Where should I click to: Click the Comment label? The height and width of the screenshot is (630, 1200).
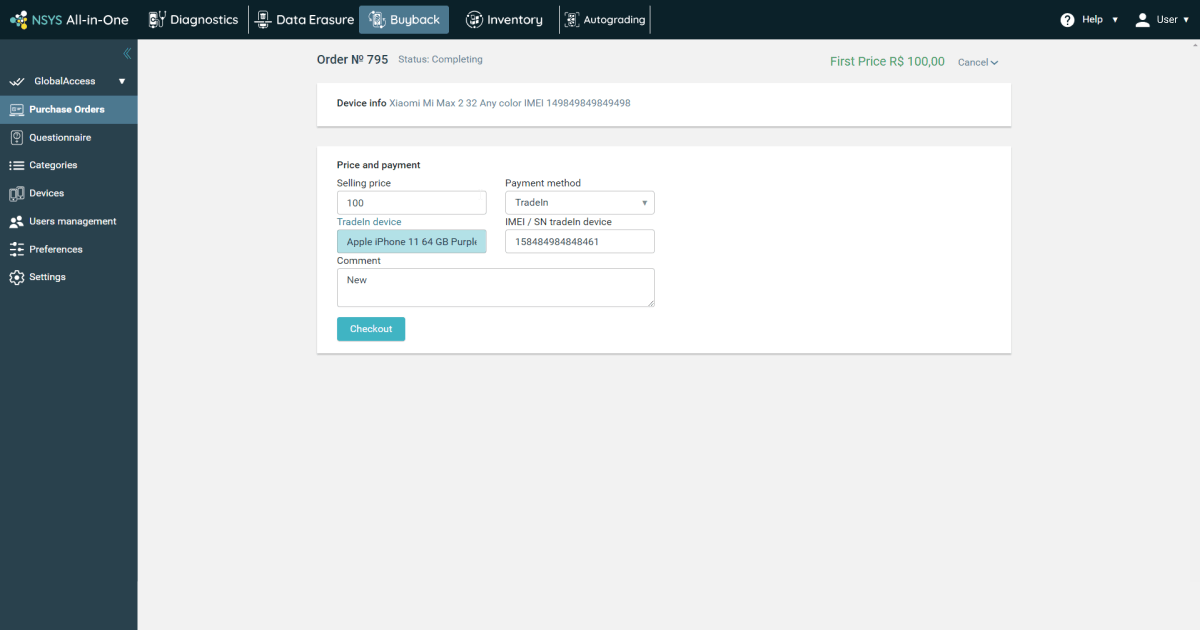coord(359,261)
